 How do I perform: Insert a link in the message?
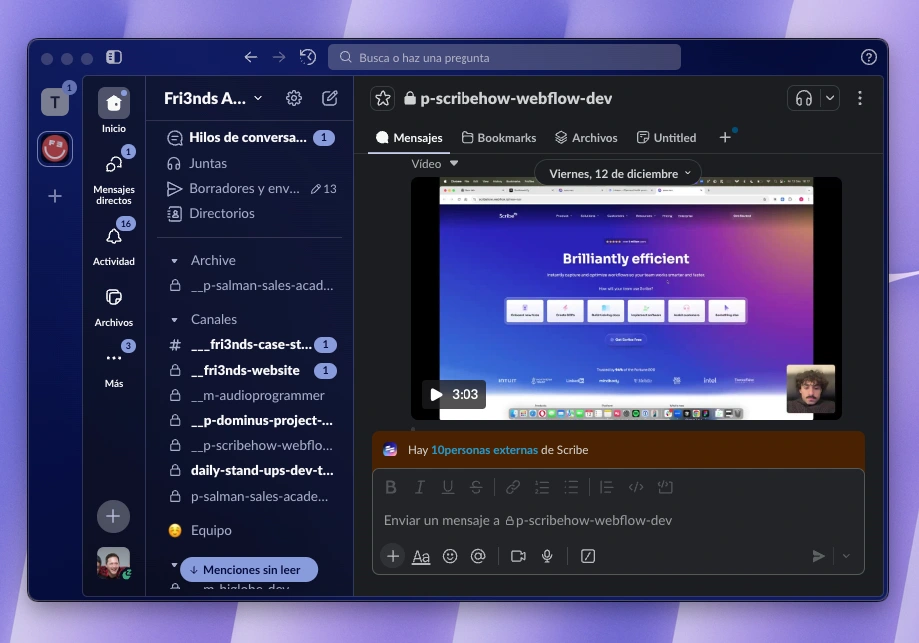[x=513, y=487]
